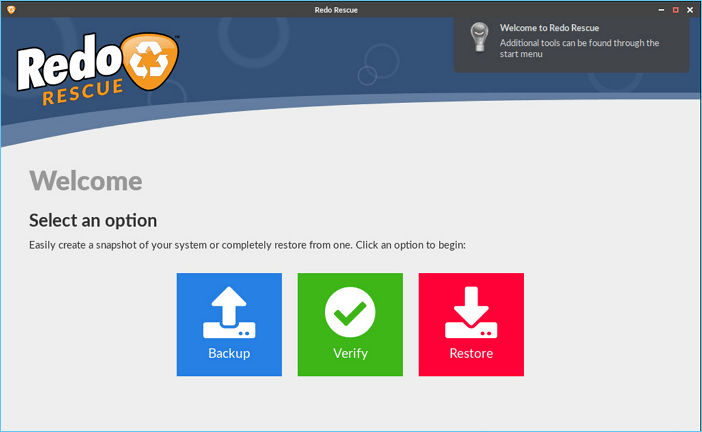Click the 'Additional tools can be found' message
This screenshot has width=702, height=432.
[x=579, y=48]
